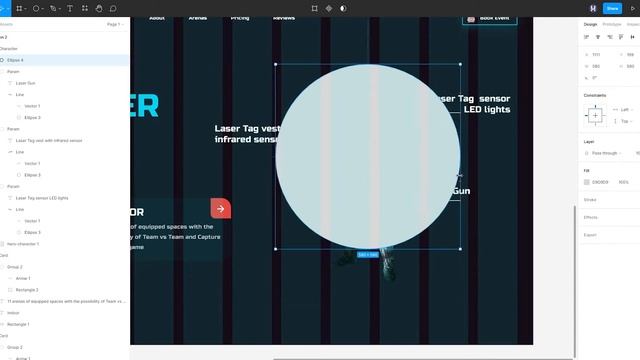Switch to the Inspect tab
Image resolution: width=640 pixels, height=360 pixels.
633,24
